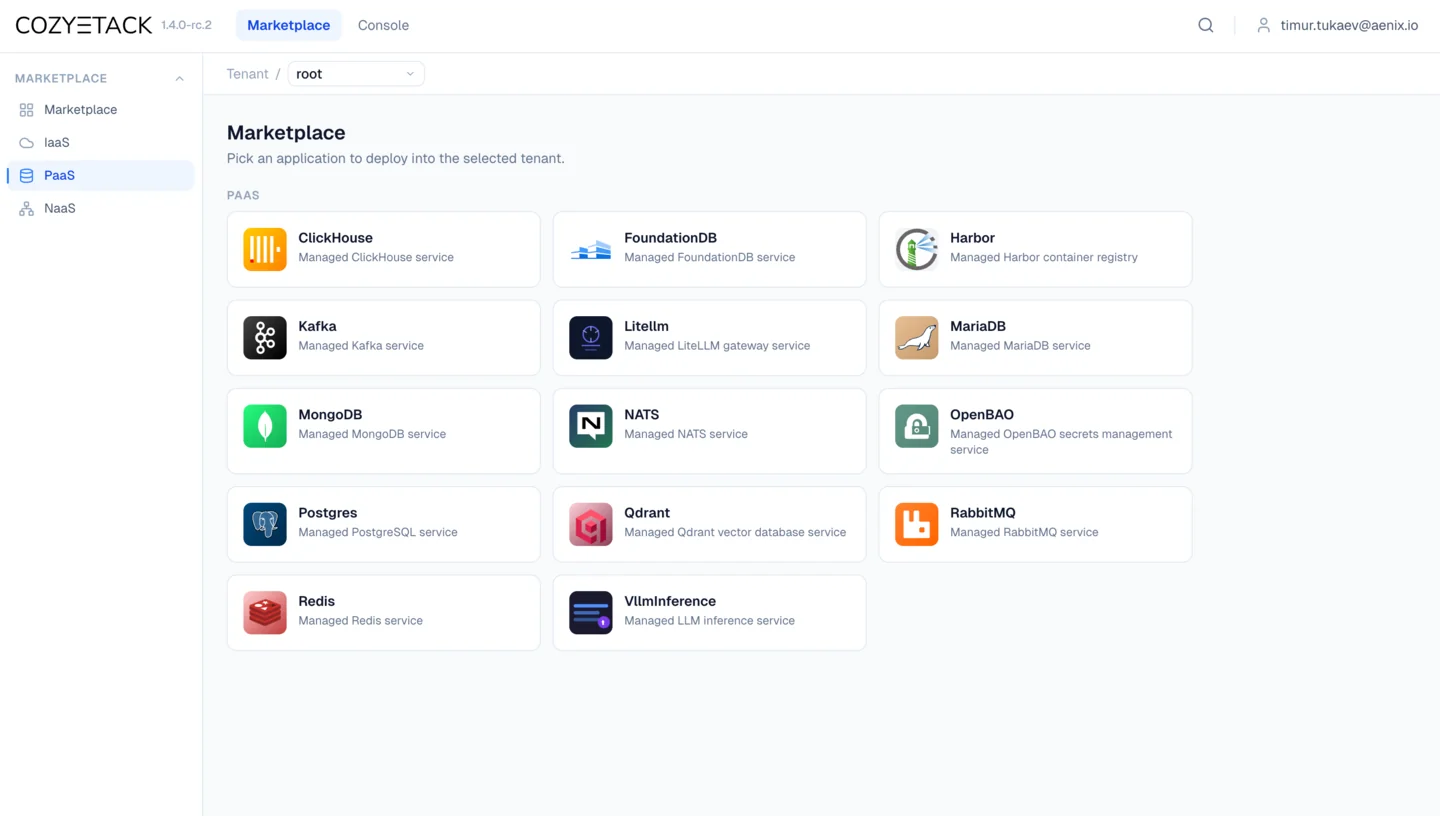Click the NATS title text
Screen dimensions: 1440x816
(641, 415)
